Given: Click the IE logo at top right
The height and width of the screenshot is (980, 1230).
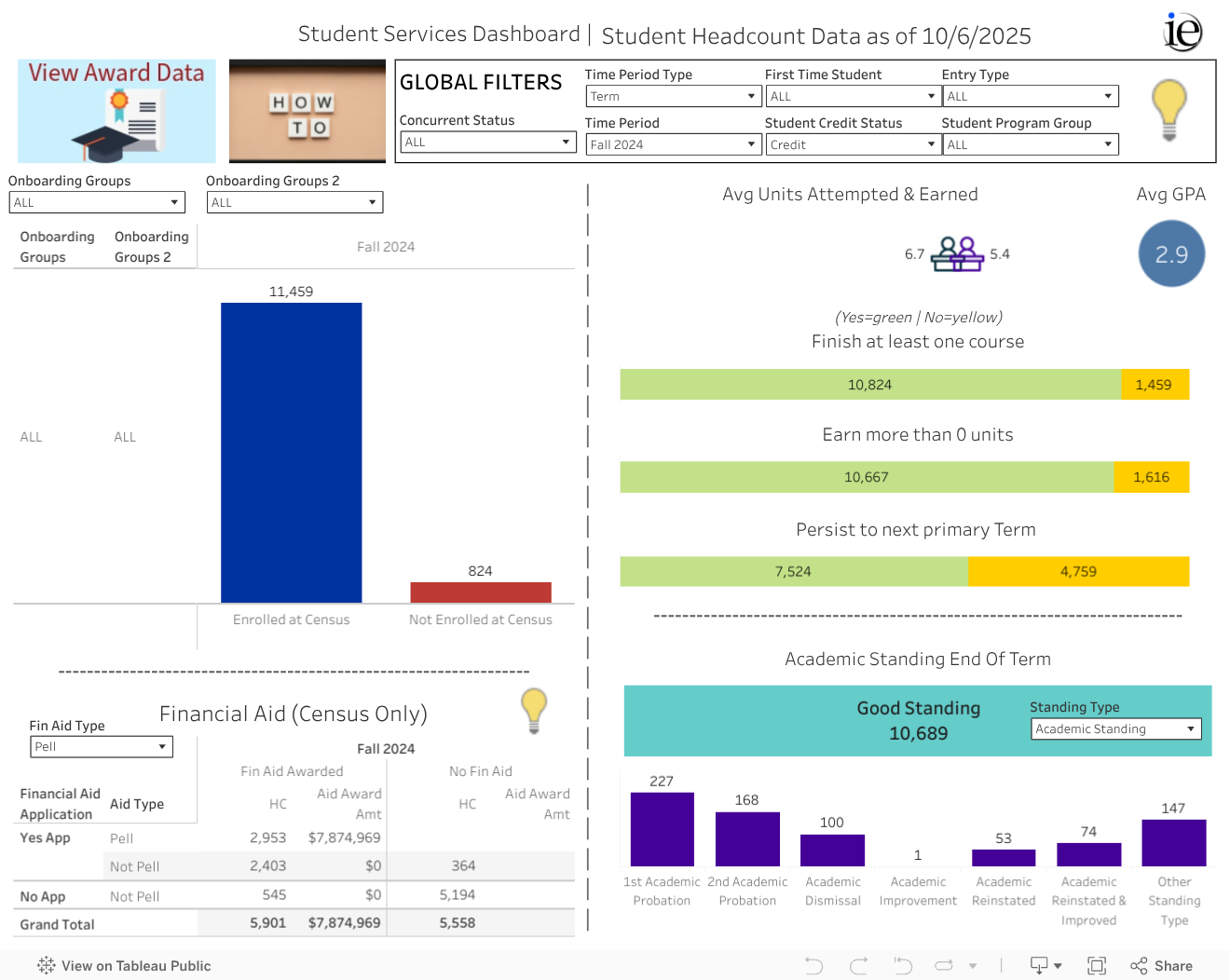Looking at the screenshot, I should tap(1182, 32).
